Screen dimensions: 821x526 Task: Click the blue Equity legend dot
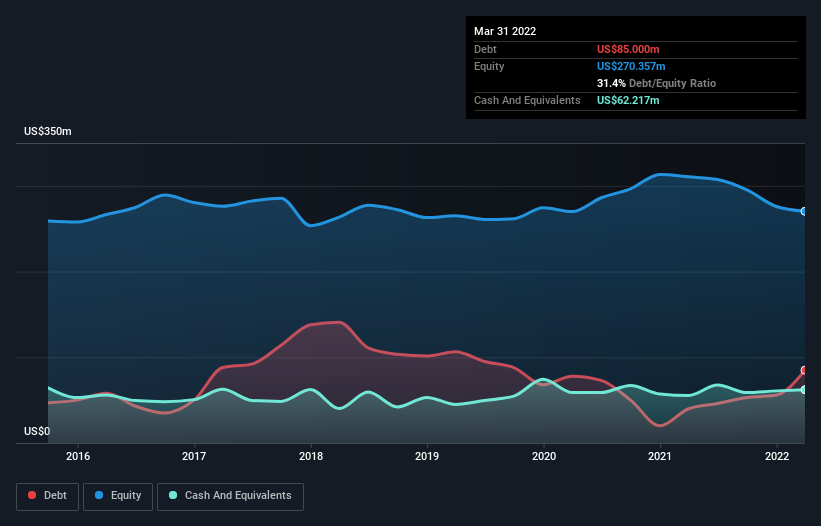point(99,495)
